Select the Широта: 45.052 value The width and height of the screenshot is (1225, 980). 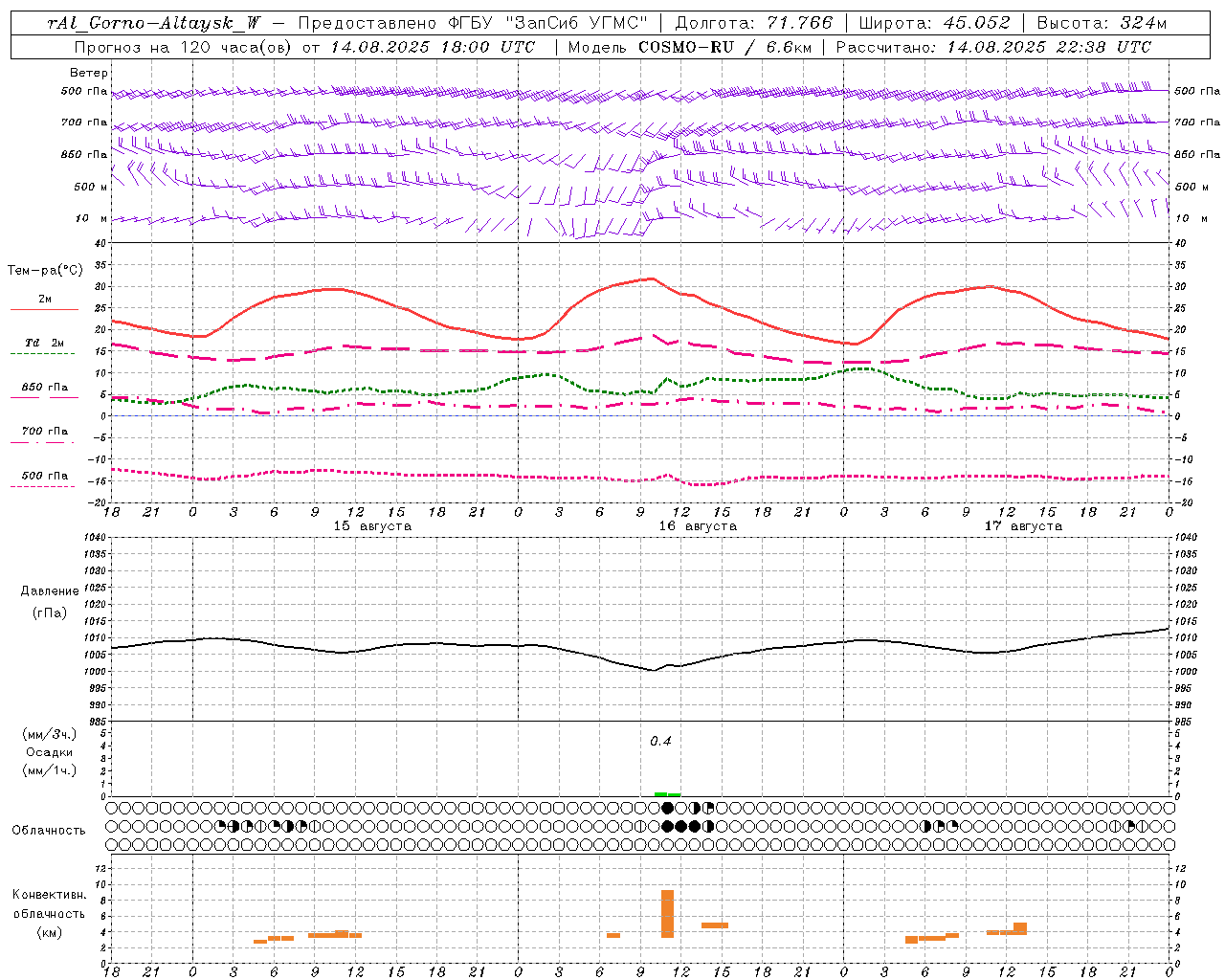pyautogui.click(x=934, y=23)
